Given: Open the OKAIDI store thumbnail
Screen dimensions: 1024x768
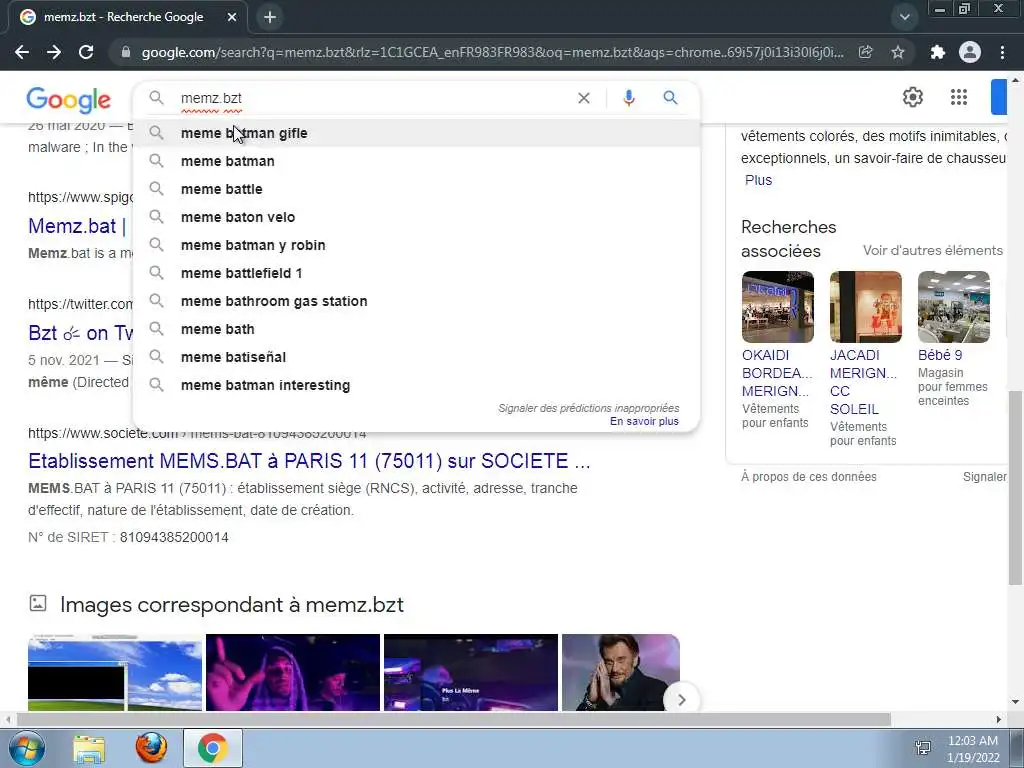Looking at the screenshot, I should pos(778,307).
